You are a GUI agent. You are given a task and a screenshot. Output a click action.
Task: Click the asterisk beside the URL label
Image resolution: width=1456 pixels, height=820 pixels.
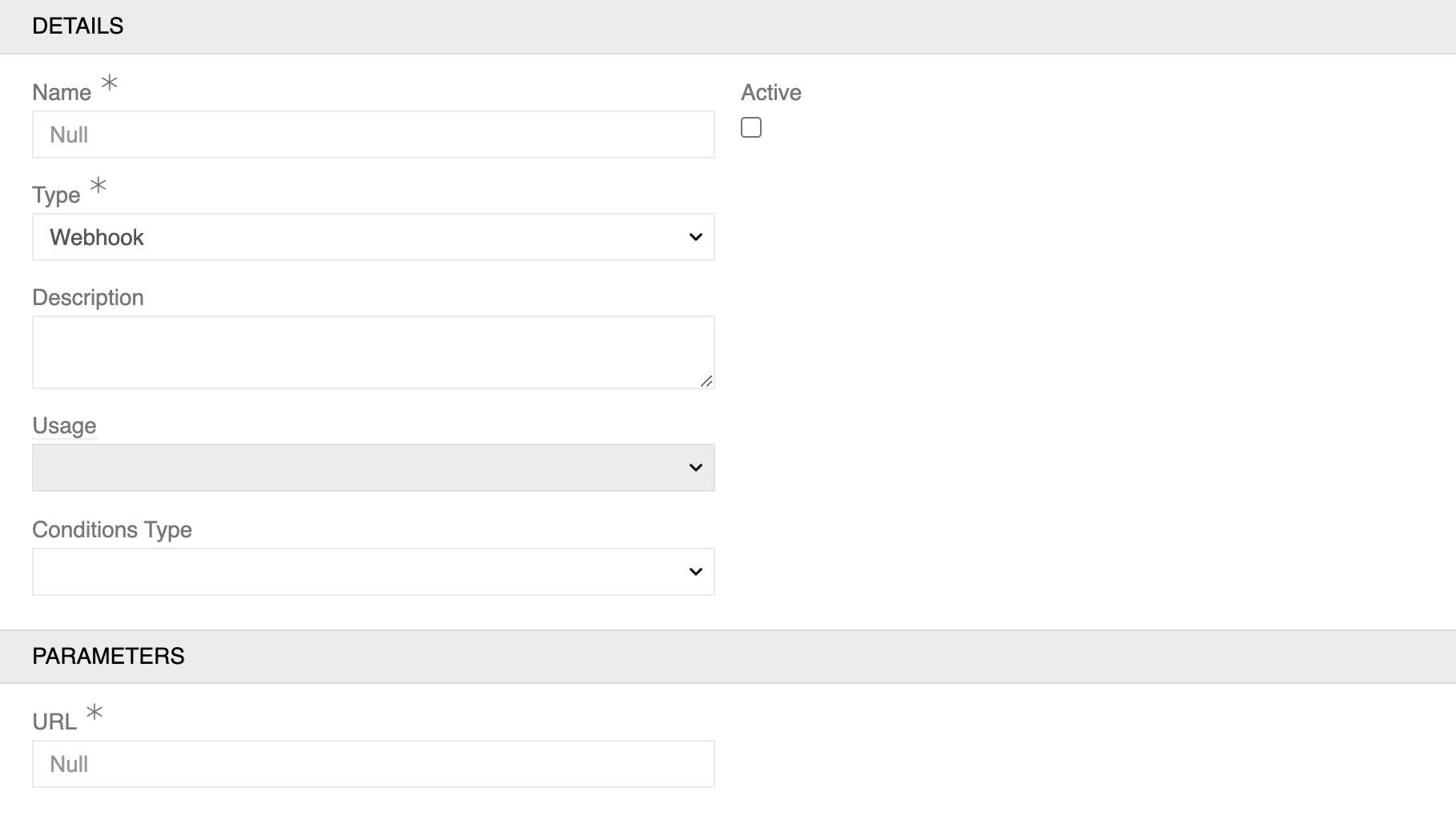pos(95,713)
